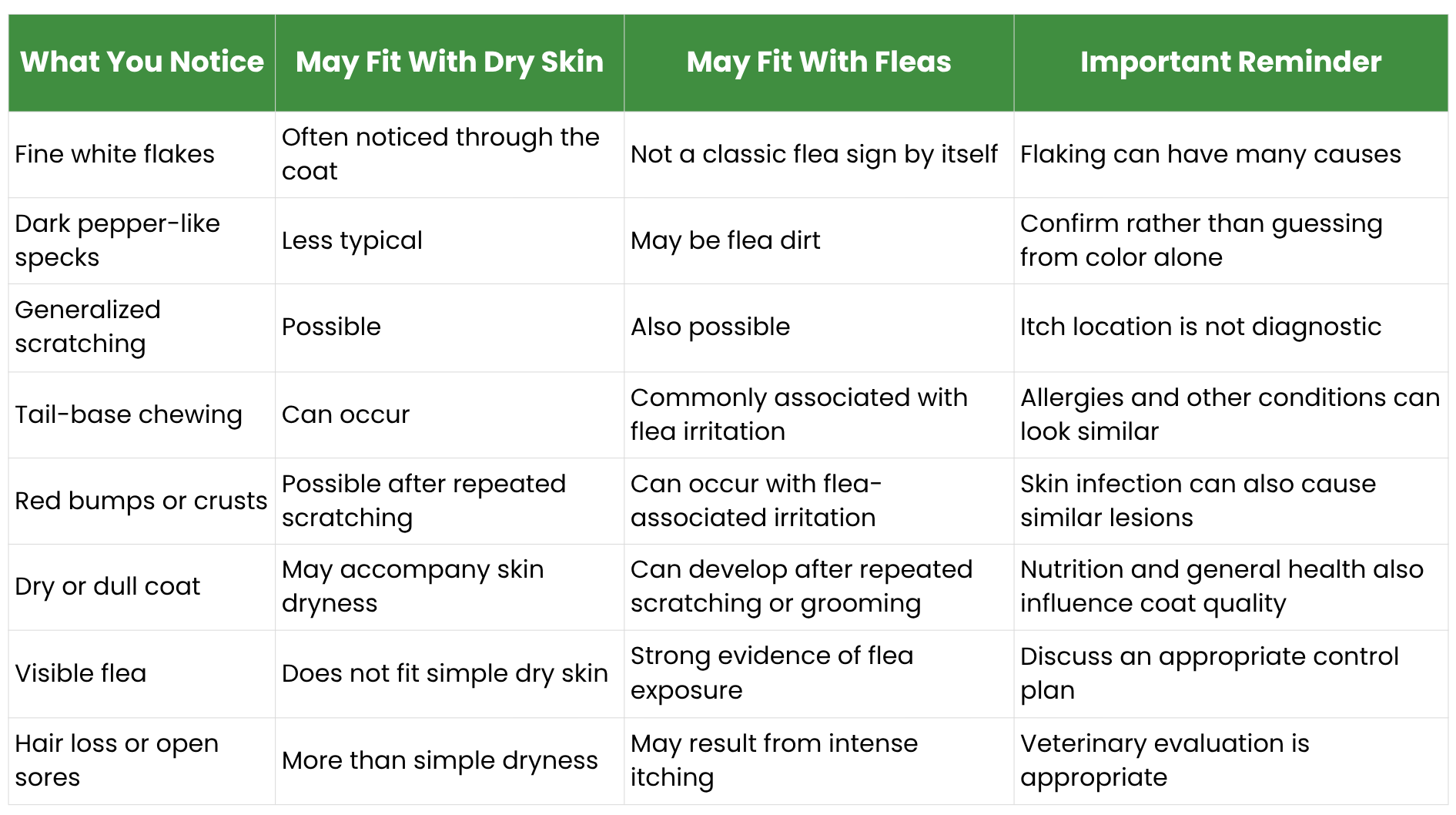Select the 'Dry or dull coat' cell
The width and height of the screenshot is (1456, 815).
point(142,587)
